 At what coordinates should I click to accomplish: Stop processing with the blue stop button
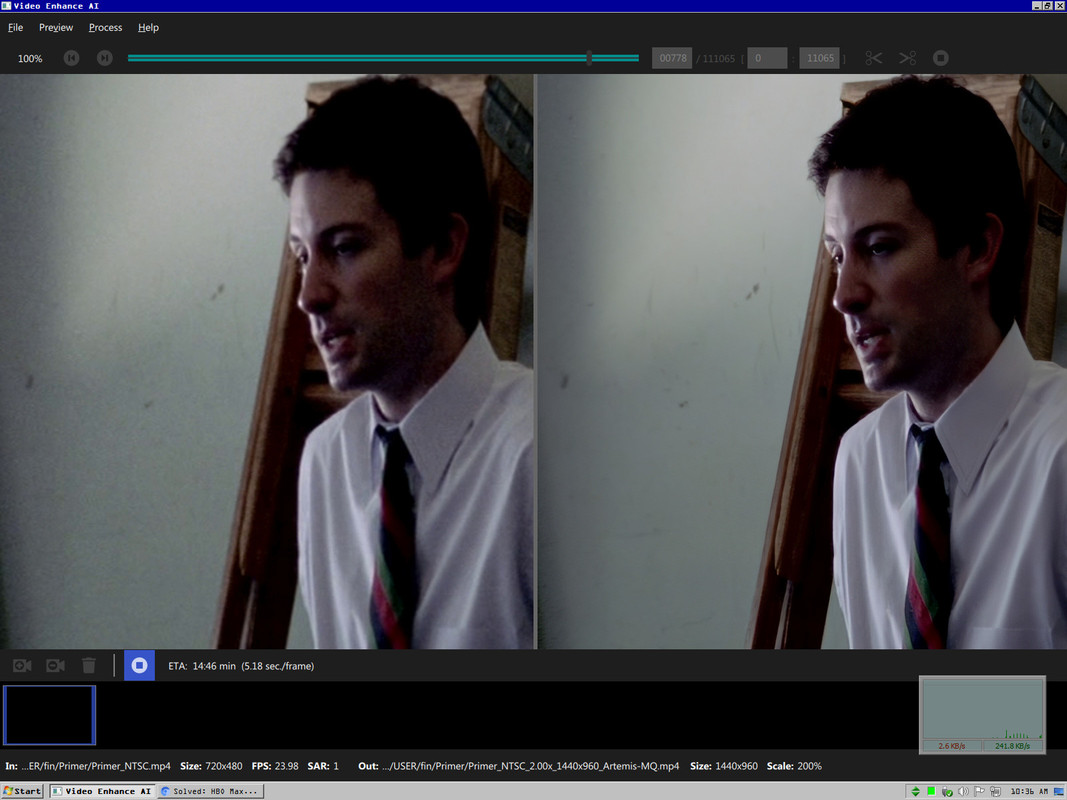(x=139, y=665)
